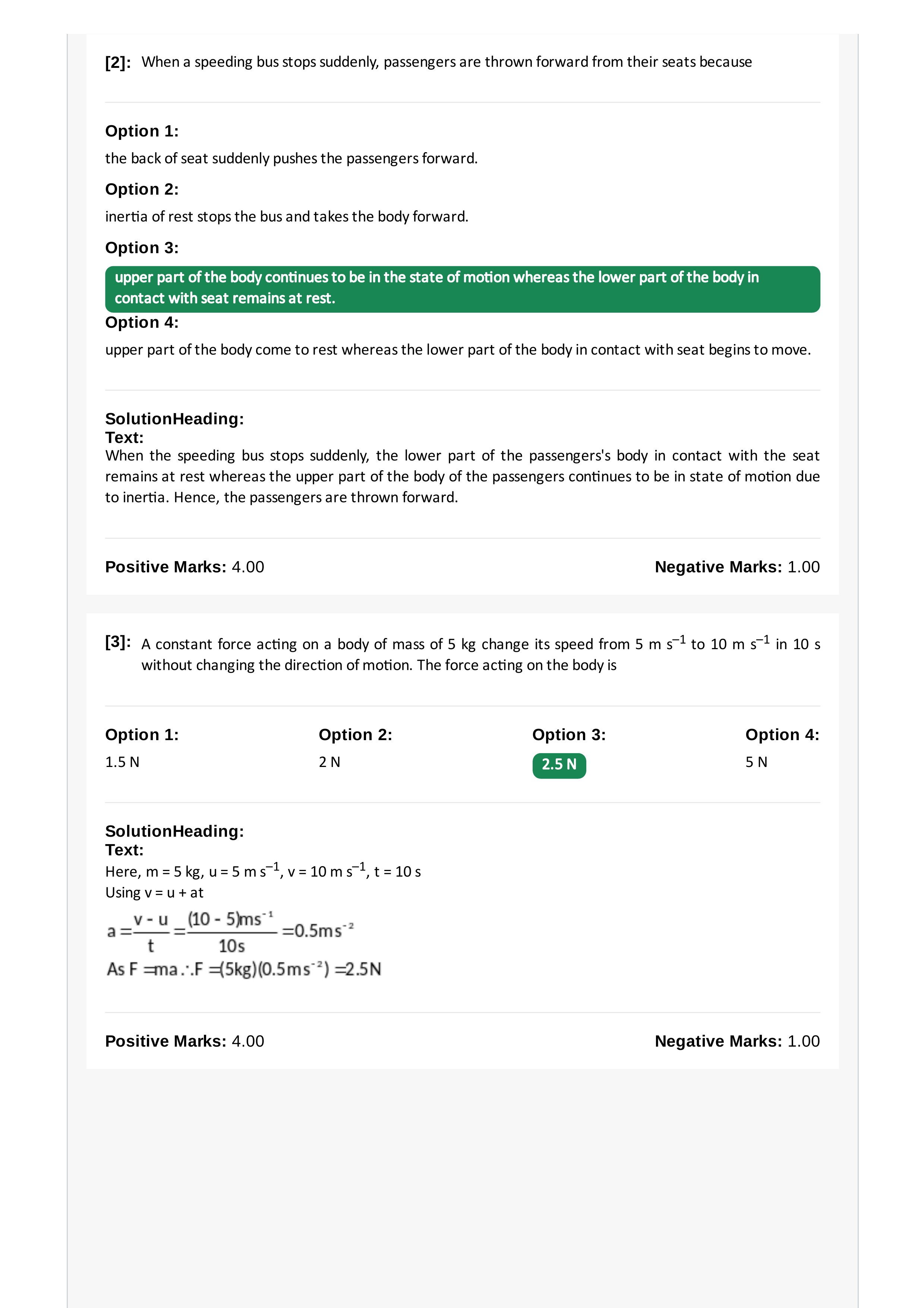Choose the 1.5 N answer option
The image size is (924, 1308).
[x=122, y=762]
